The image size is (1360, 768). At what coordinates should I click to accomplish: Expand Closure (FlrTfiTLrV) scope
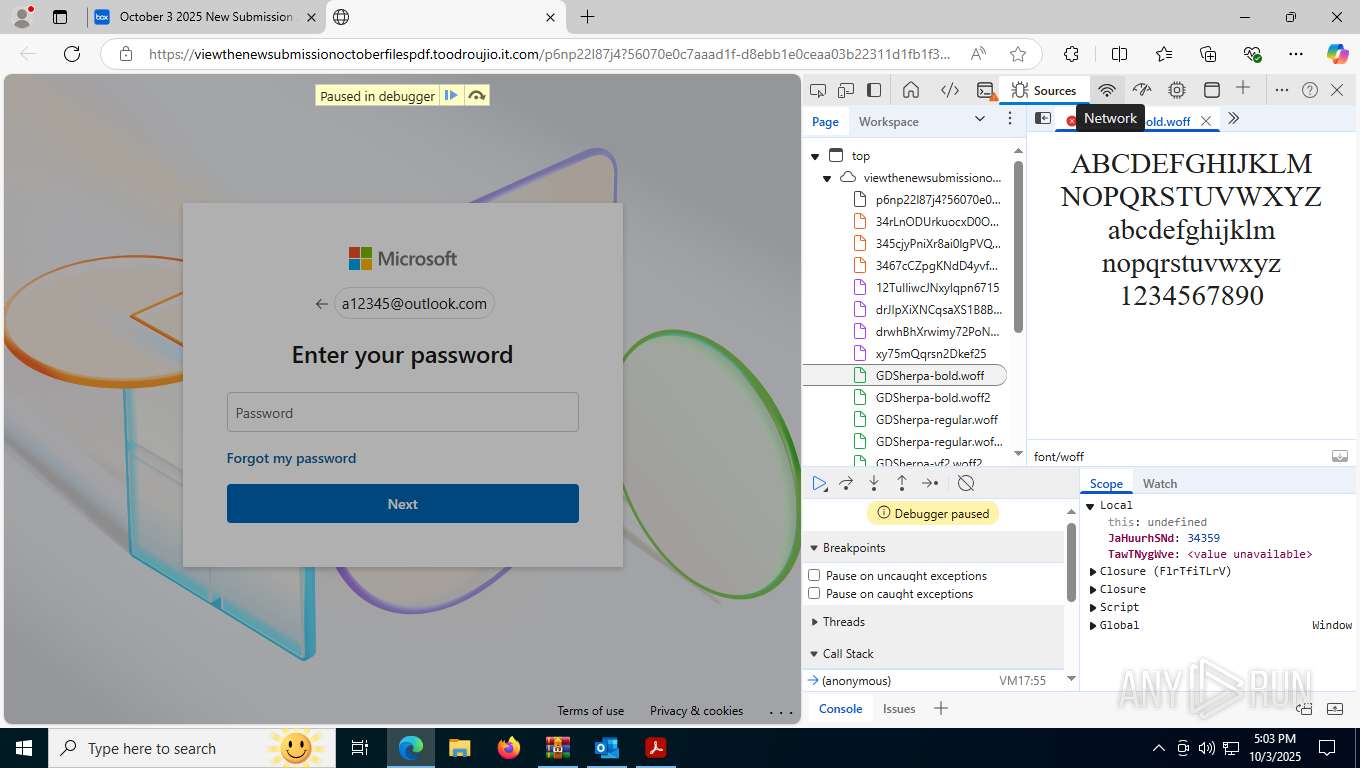pos(1093,571)
